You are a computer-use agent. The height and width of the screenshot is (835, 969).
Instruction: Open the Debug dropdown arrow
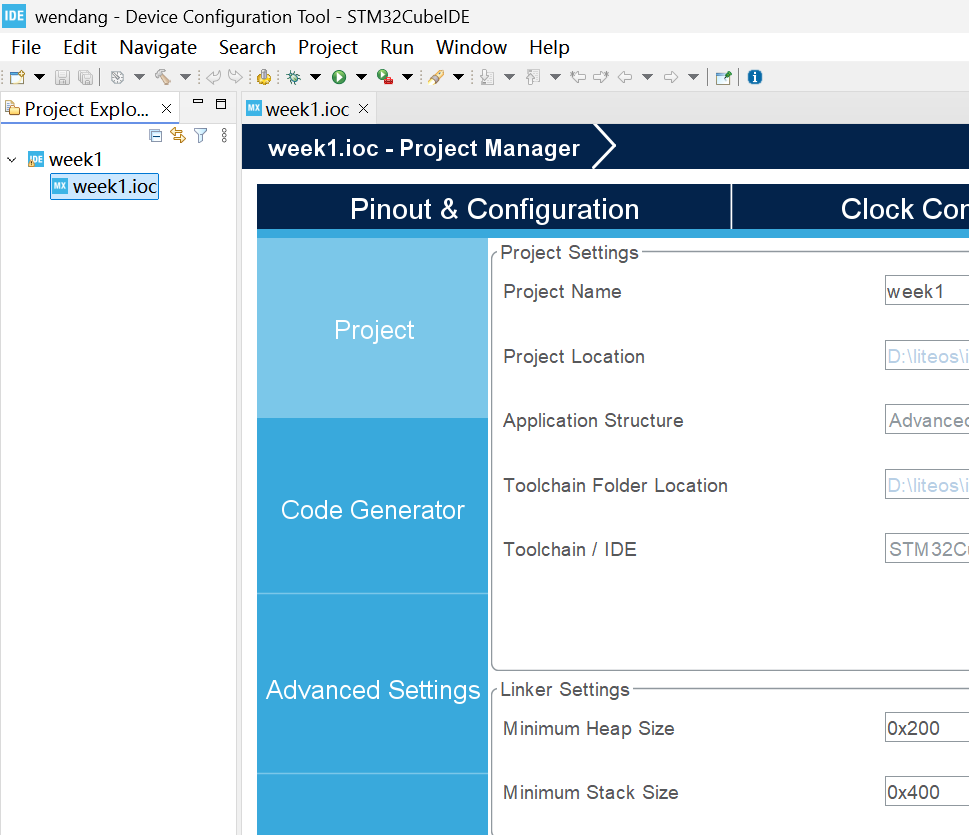pos(315,77)
